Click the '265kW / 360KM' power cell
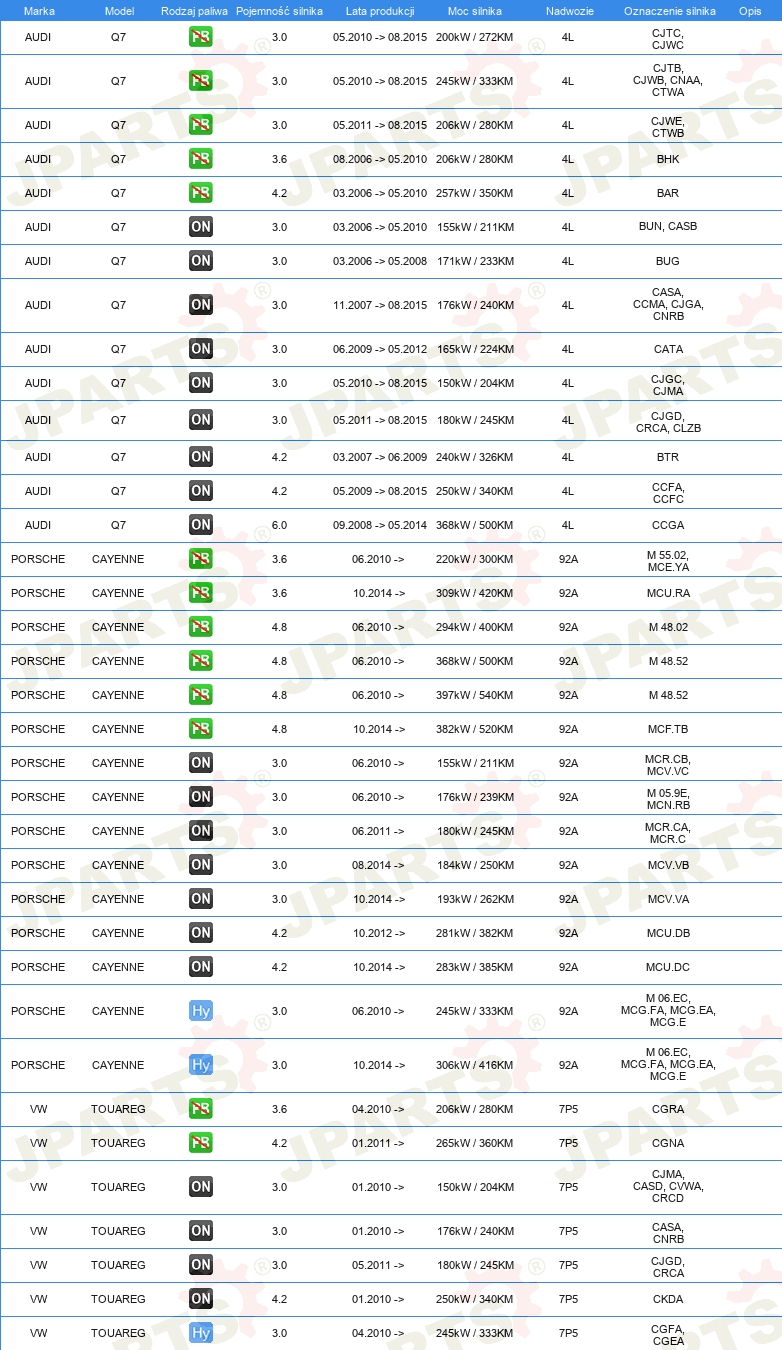782x1350 pixels. tap(475, 1143)
